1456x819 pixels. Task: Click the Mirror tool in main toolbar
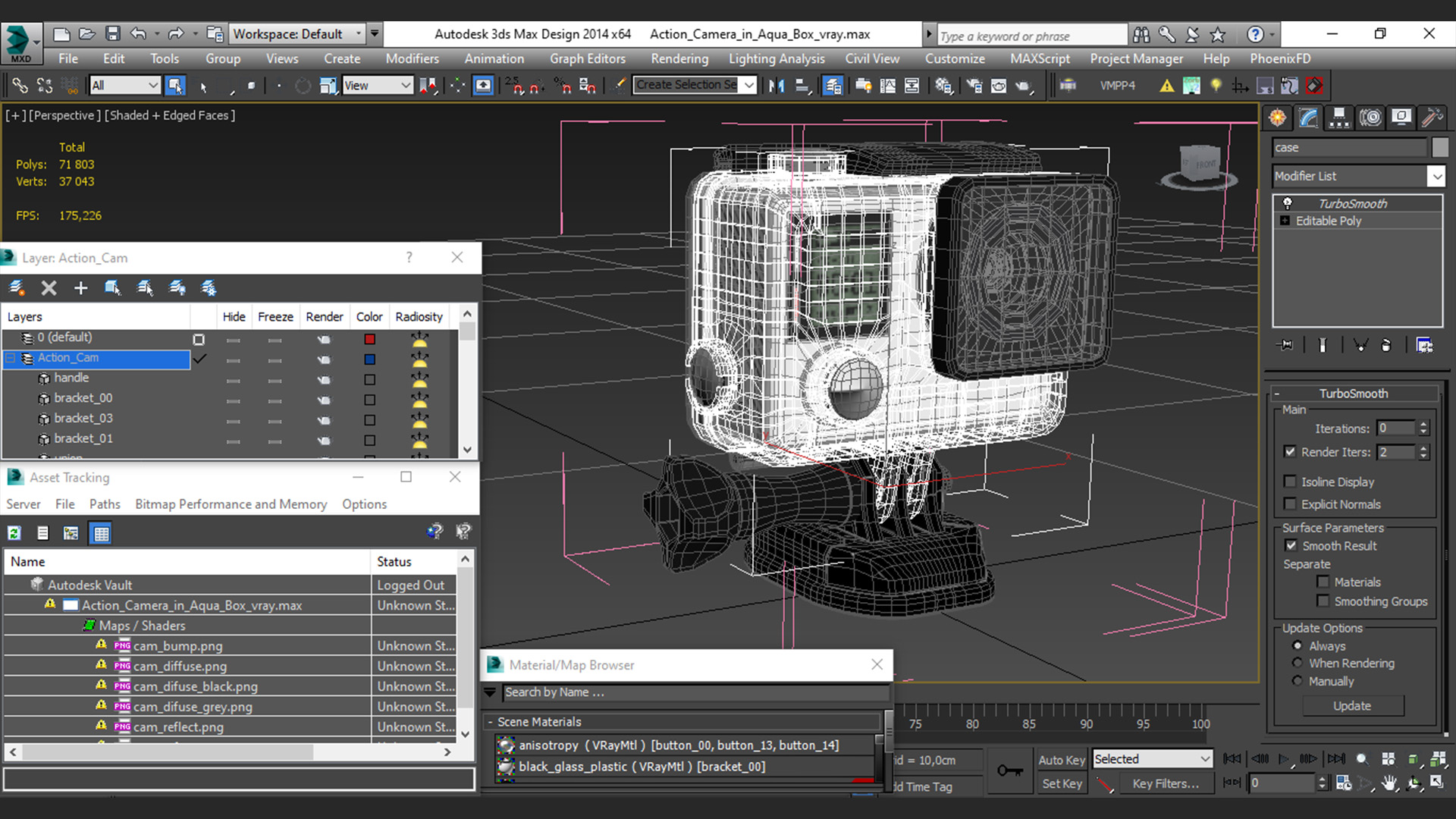776,86
